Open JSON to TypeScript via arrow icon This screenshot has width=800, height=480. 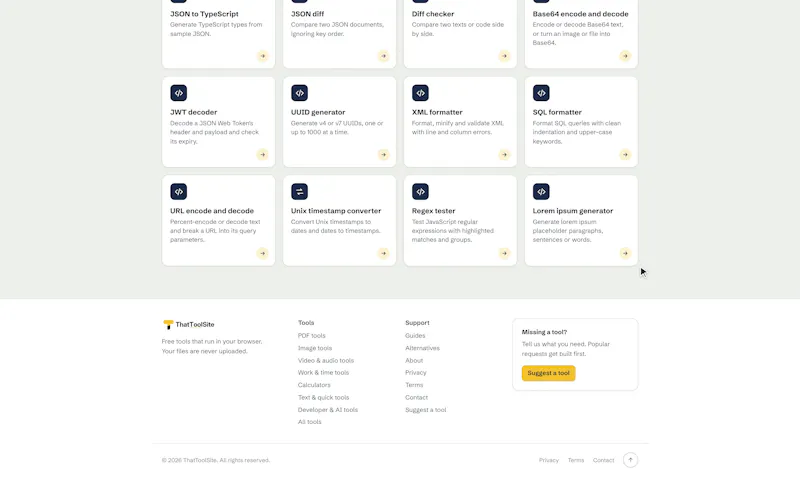(263, 56)
